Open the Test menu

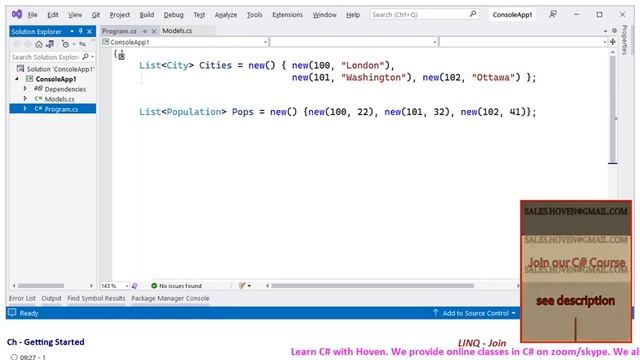199,15
